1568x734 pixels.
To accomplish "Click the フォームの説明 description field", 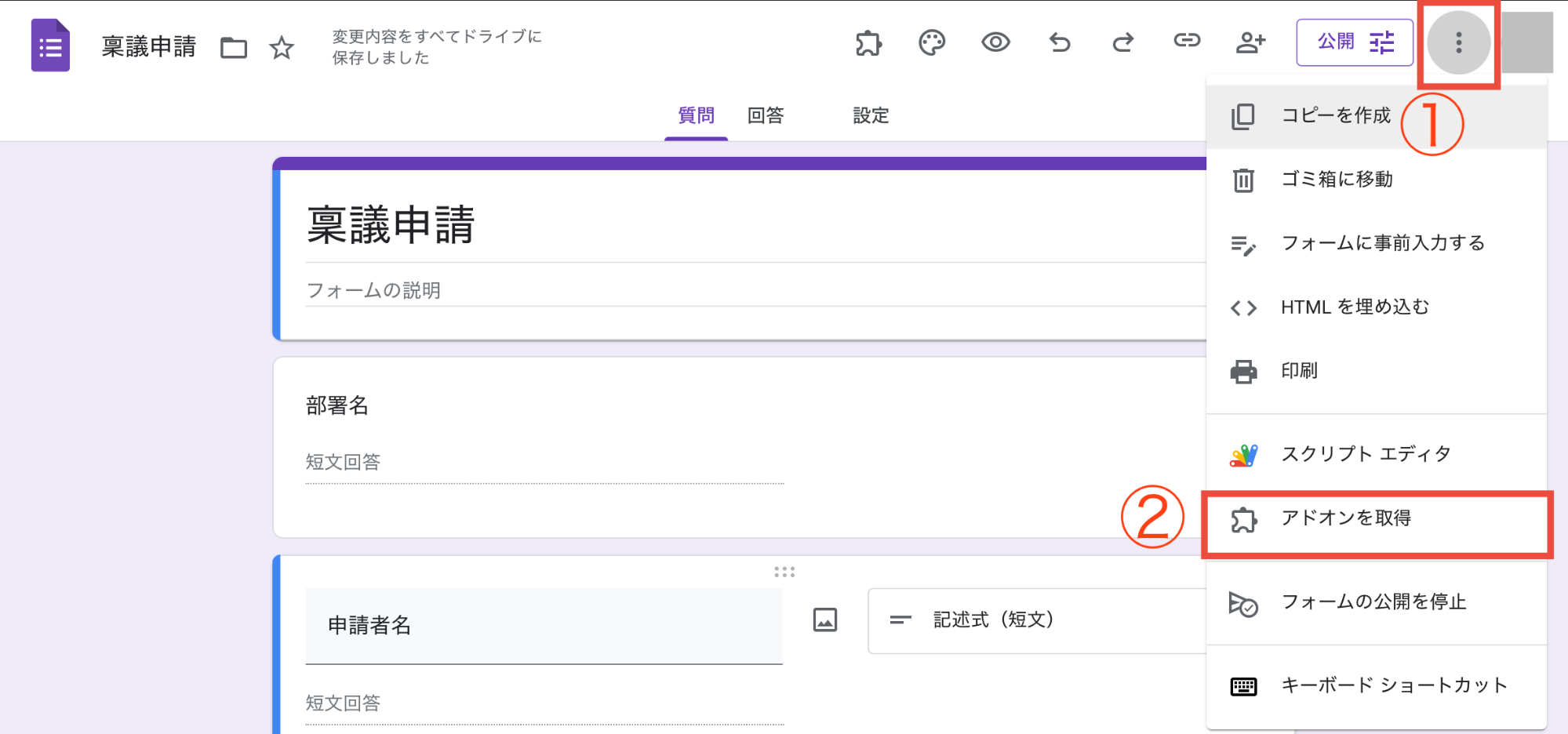I will tap(755, 291).
